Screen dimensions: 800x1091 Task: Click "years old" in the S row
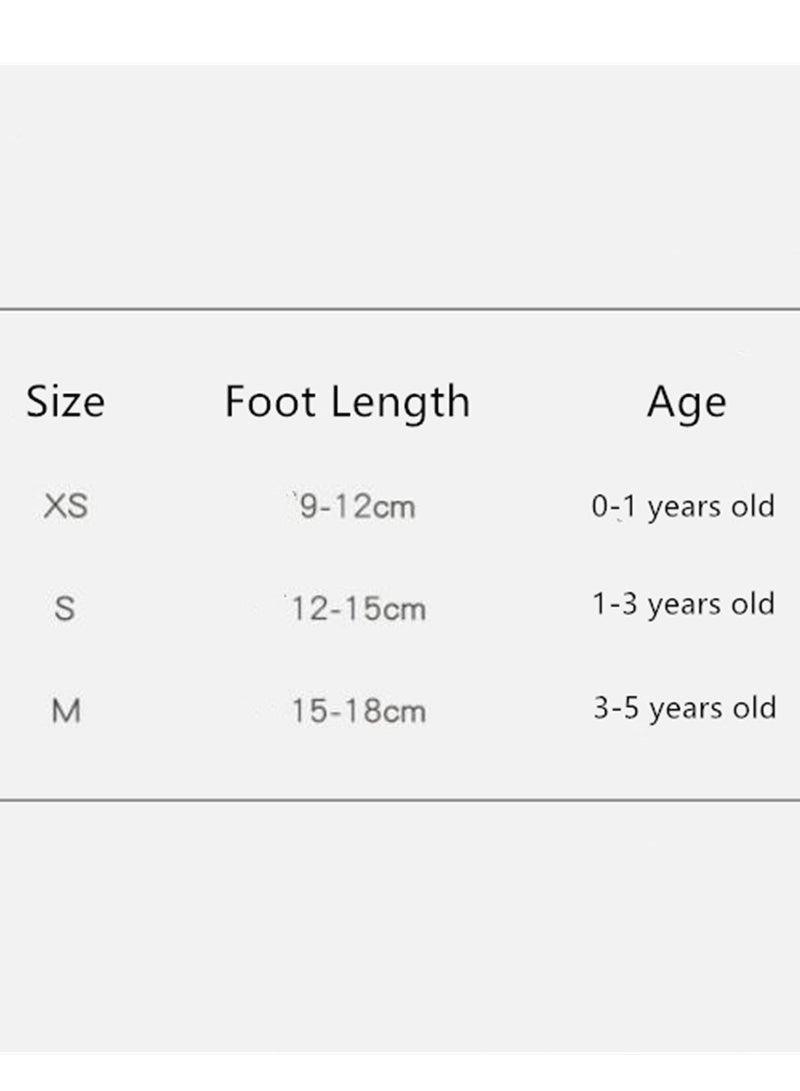click(711, 605)
